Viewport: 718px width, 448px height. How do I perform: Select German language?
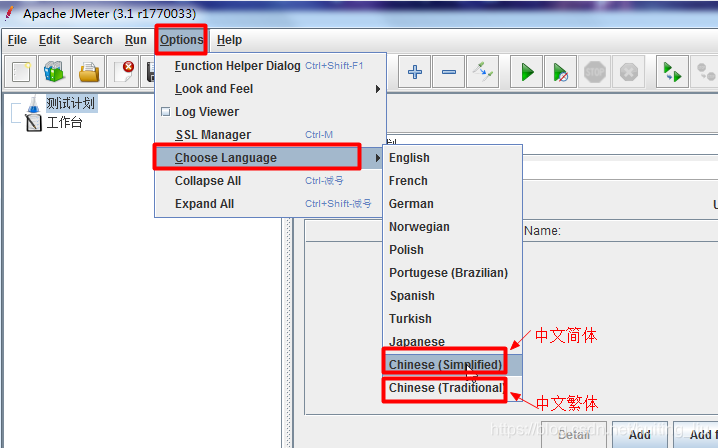coord(452,203)
